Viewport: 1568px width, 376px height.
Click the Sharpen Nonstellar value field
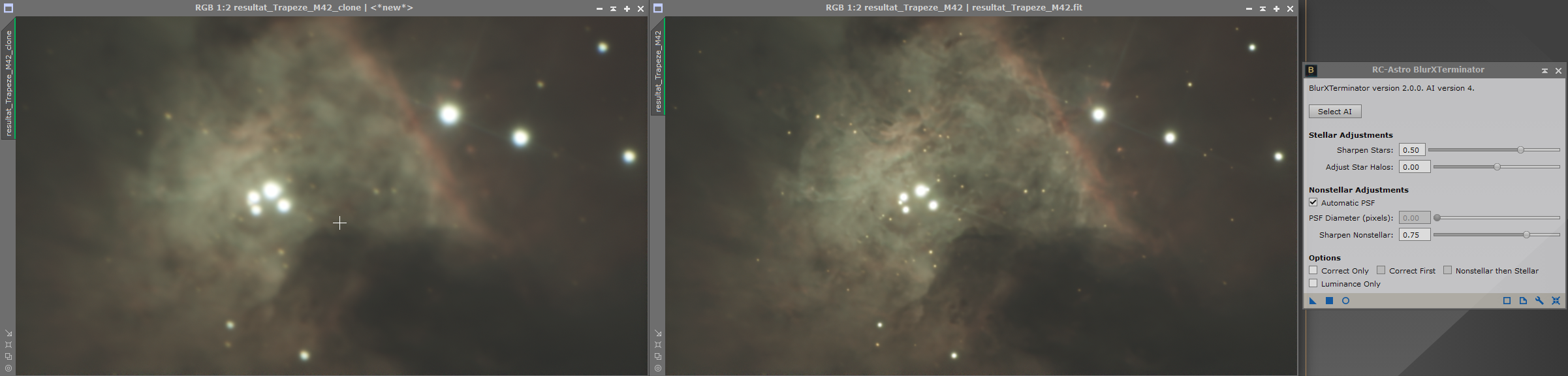(1415, 235)
